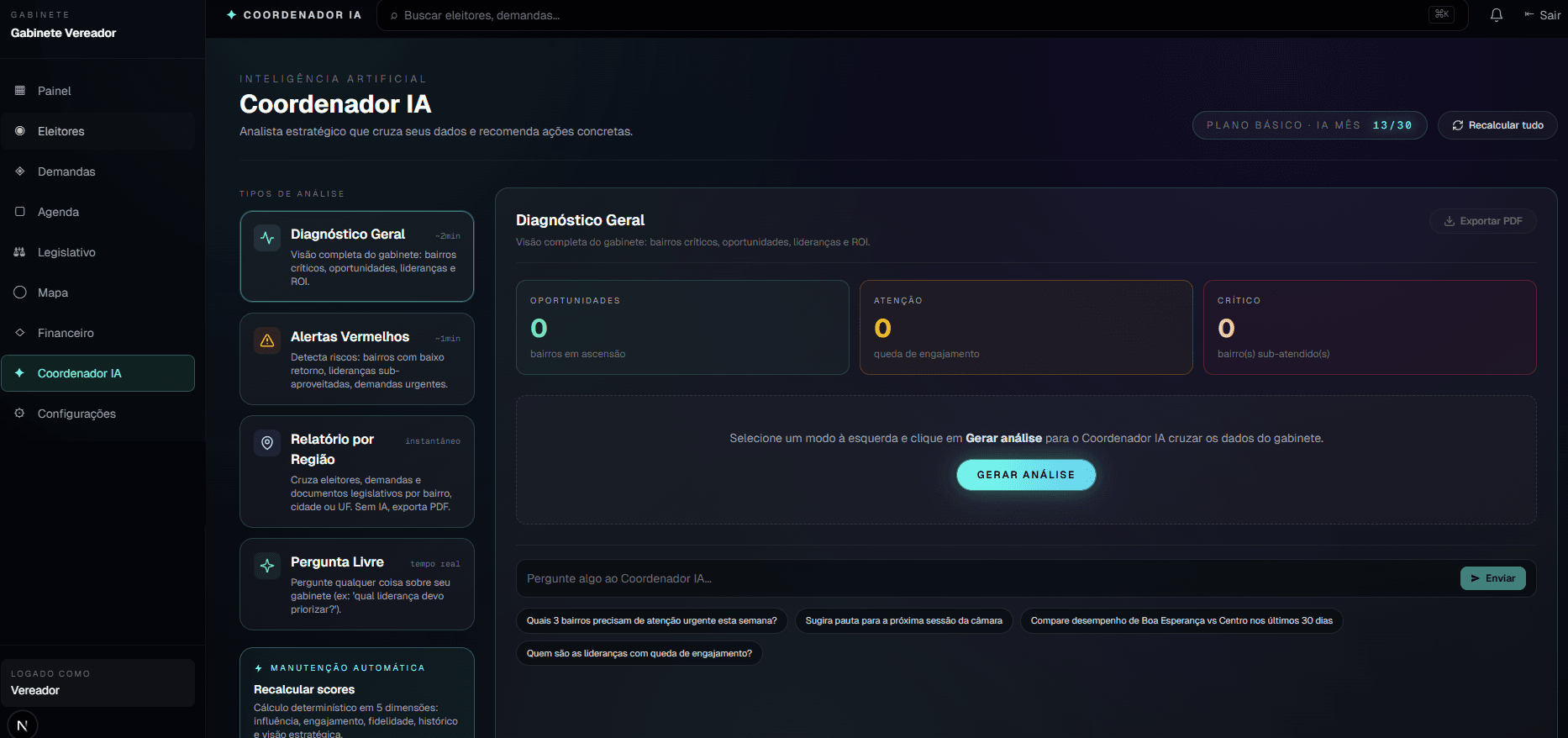The height and width of the screenshot is (738, 1568).
Task: Select the Financeiro menu entry
Action: (98, 333)
